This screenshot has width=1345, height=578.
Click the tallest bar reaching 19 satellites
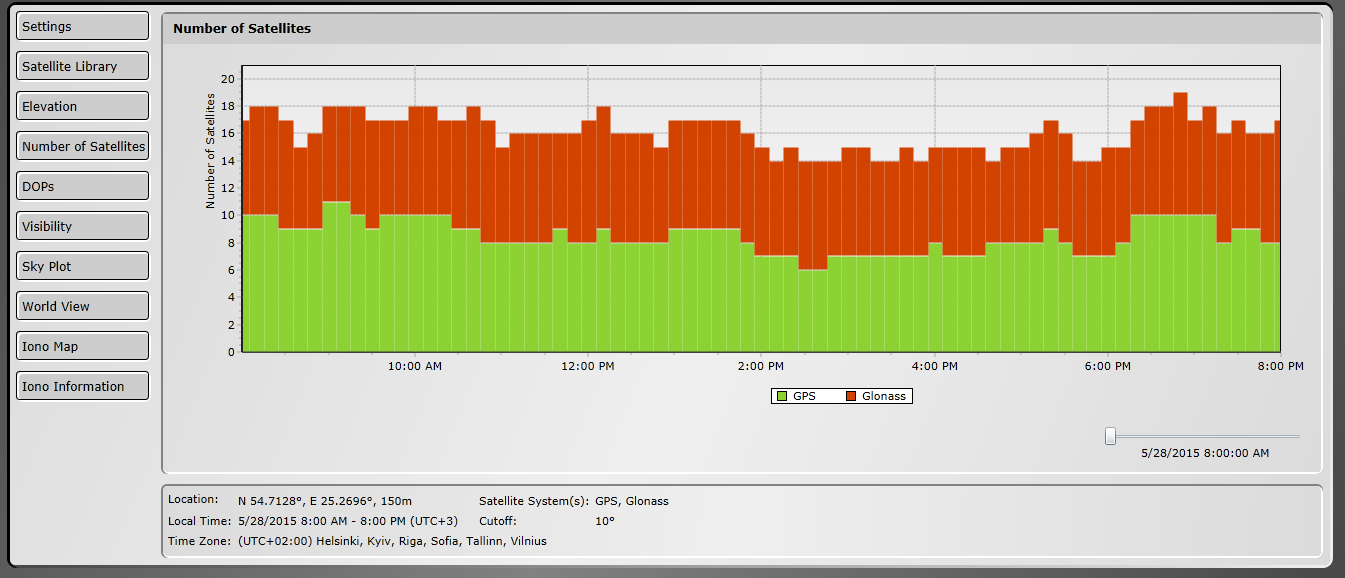[1180, 222]
